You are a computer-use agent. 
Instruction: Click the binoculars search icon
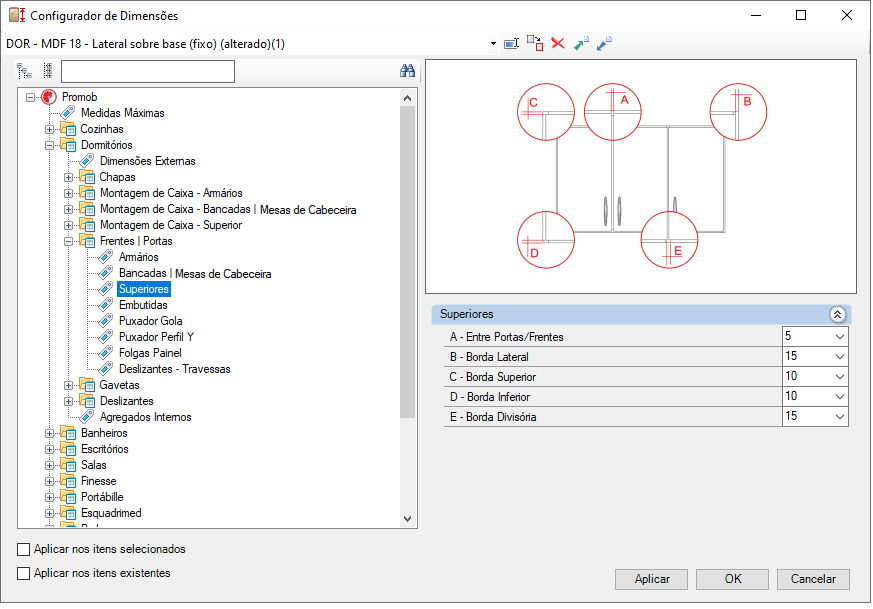point(408,71)
